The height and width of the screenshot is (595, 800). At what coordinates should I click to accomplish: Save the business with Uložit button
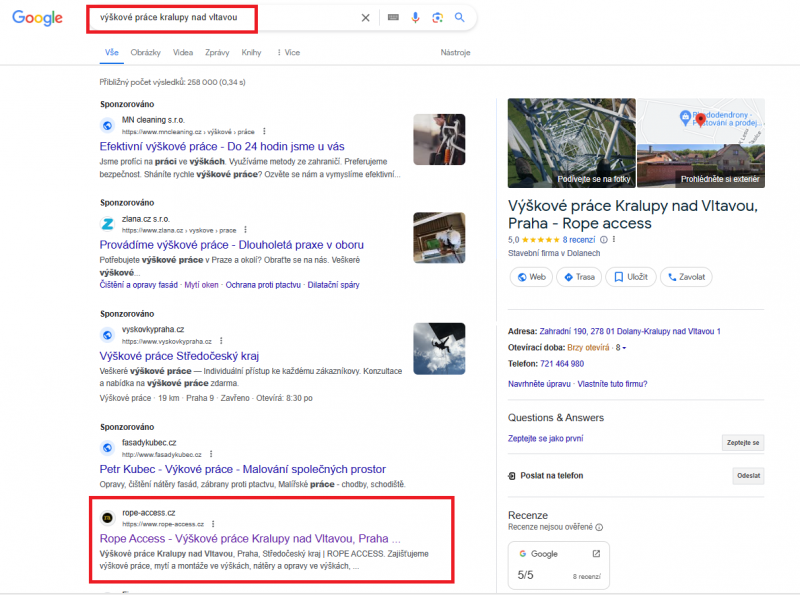[x=631, y=277]
